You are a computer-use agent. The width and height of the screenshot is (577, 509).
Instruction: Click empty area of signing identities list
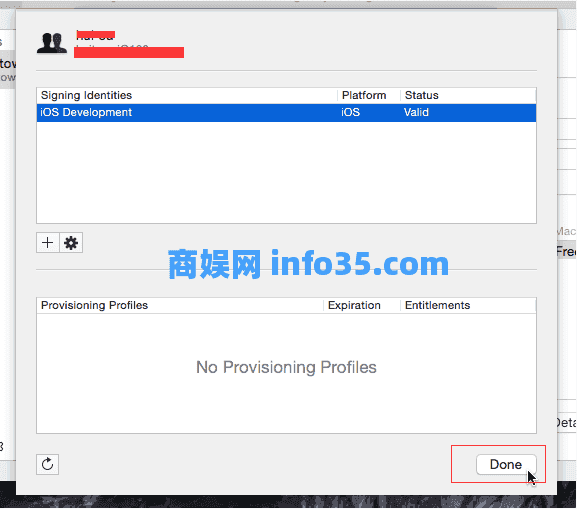286,172
